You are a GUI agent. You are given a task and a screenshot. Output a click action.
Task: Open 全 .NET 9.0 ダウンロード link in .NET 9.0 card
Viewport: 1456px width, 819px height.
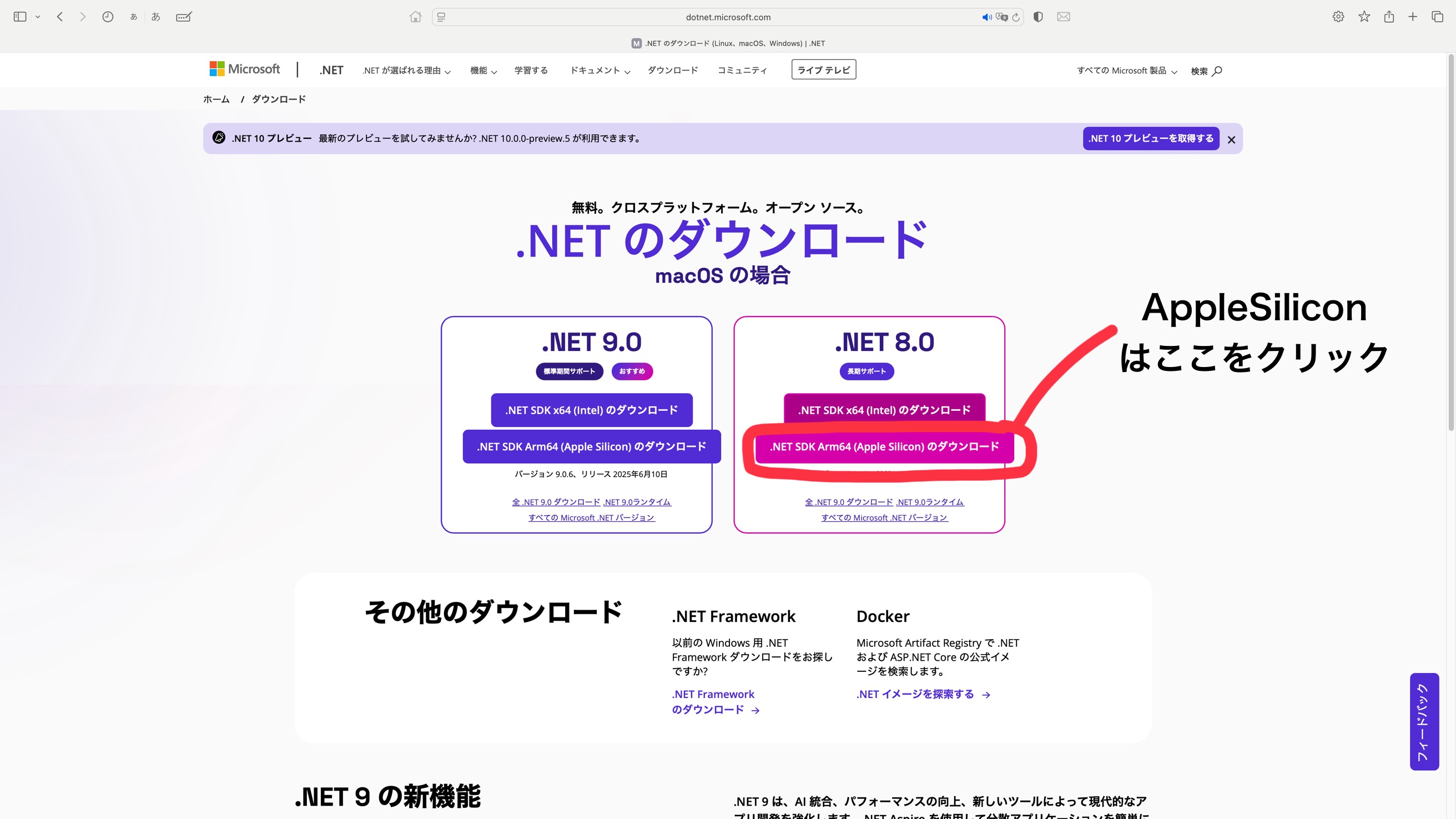(556, 502)
